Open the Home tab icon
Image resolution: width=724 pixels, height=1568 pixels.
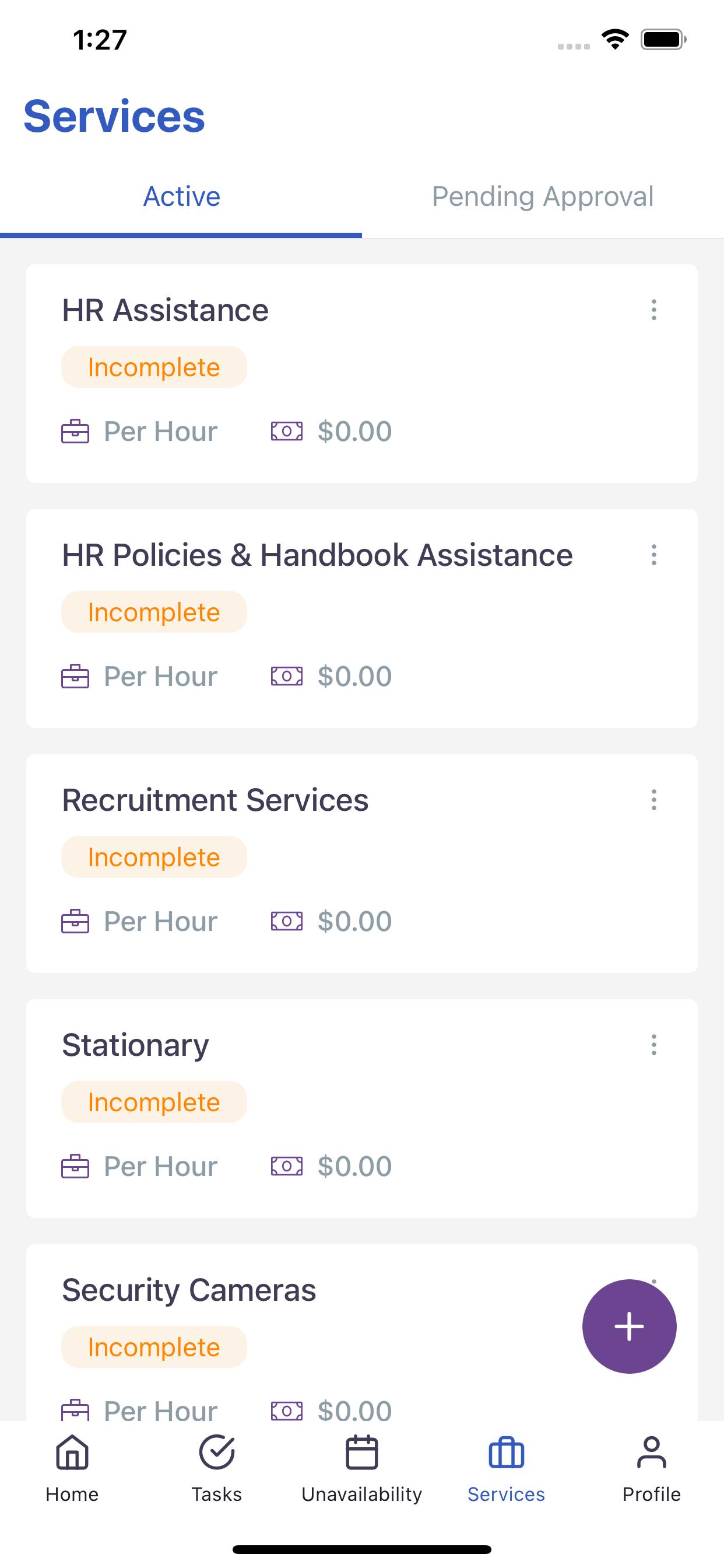[72, 1452]
